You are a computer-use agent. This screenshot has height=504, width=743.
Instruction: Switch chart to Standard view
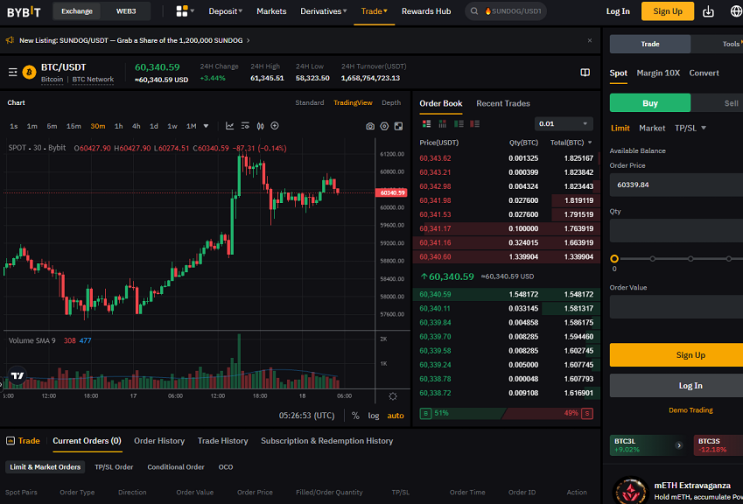click(x=309, y=103)
